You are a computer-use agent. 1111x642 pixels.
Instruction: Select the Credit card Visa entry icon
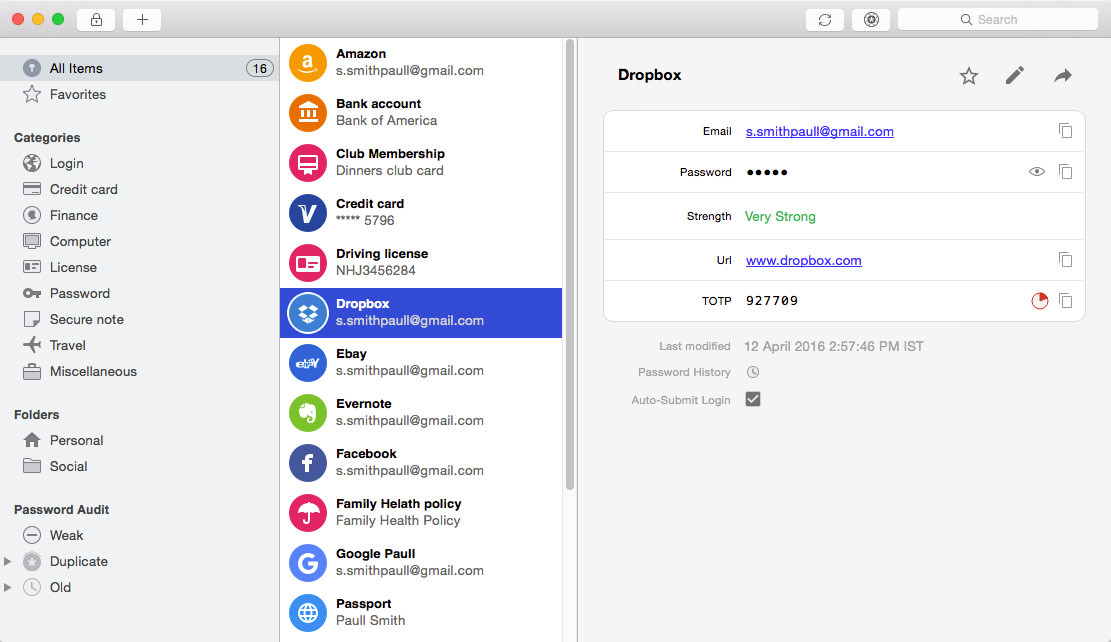click(308, 213)
